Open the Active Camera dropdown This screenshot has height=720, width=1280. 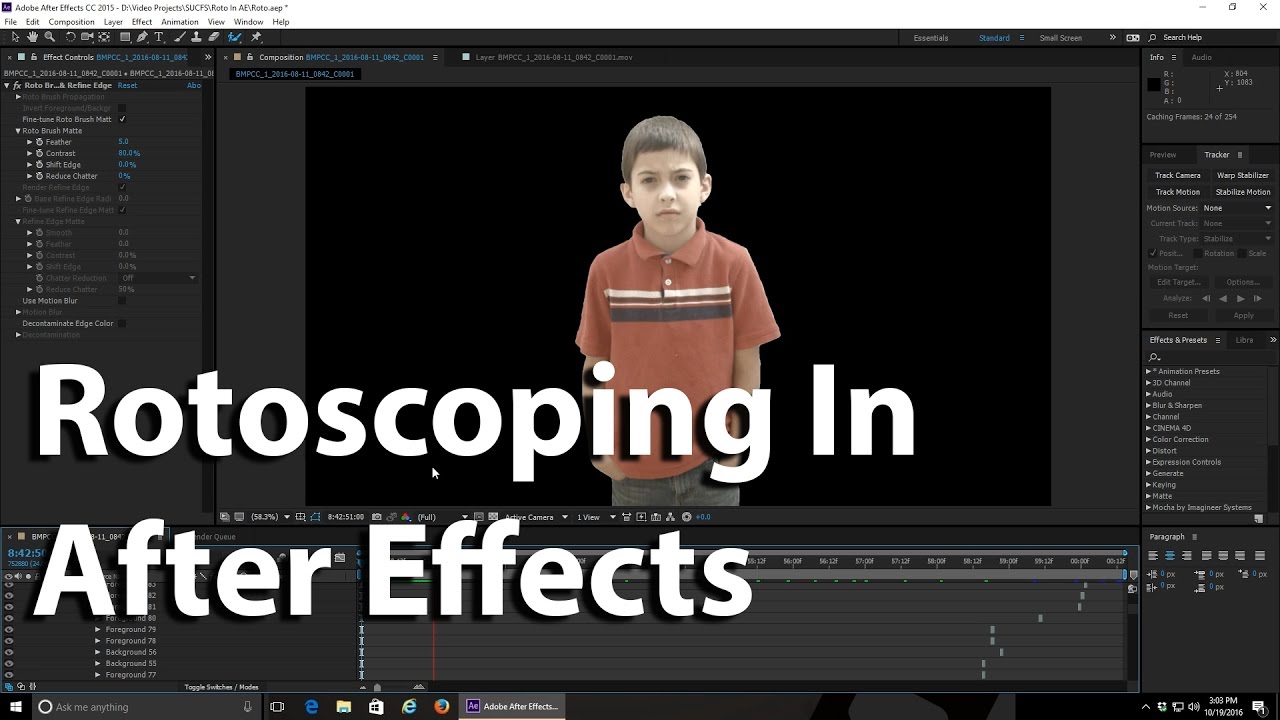[x=536, y=517]
